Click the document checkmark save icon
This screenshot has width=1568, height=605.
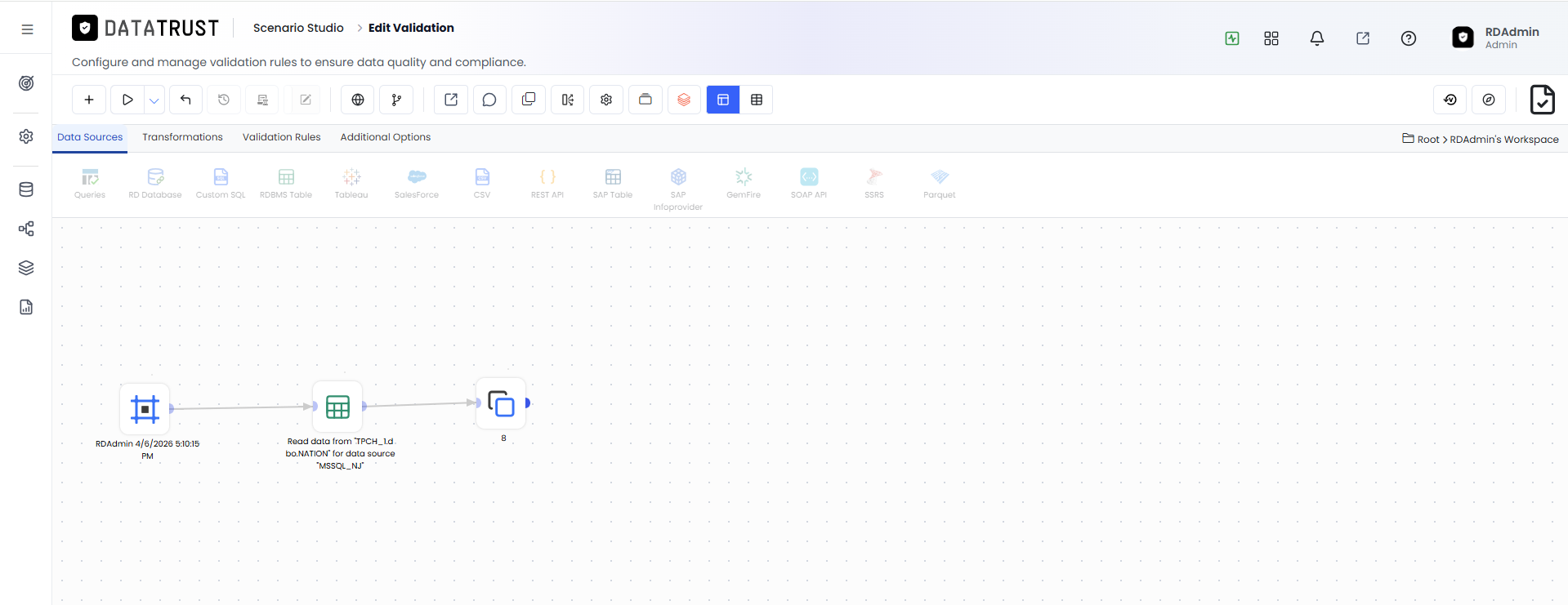[1543, 100]
